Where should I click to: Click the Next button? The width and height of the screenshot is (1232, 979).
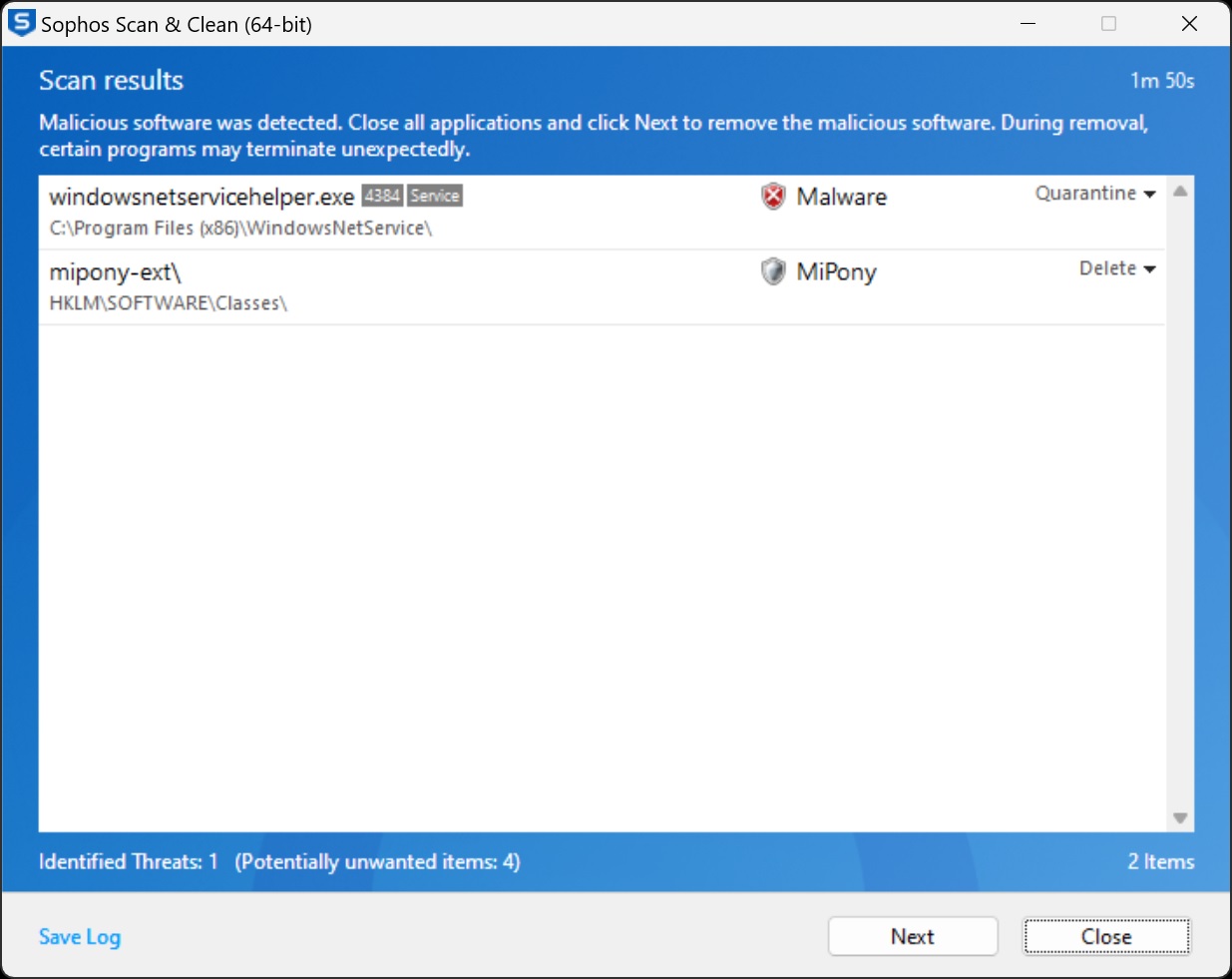pyautogui.click(x=913, y=936)
